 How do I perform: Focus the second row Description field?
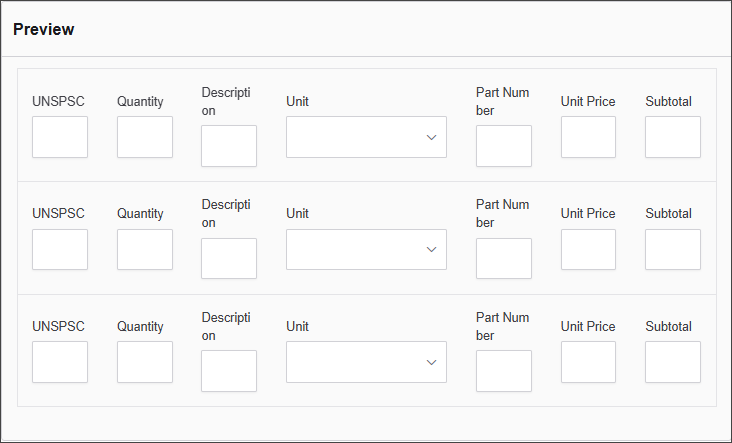pos(229,258)
